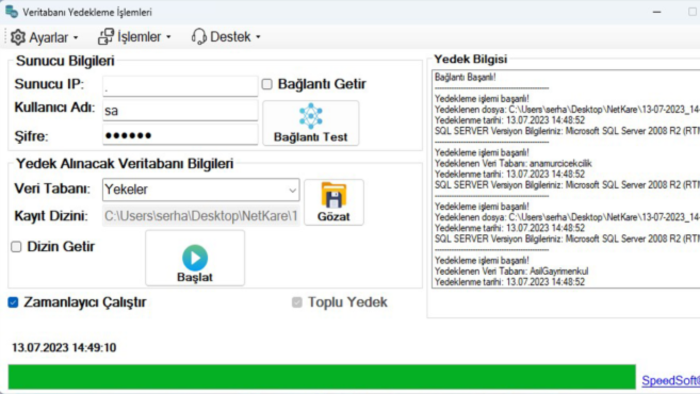Click in the Sunucu IP field
Screen dimensions: 700x394
180,86
